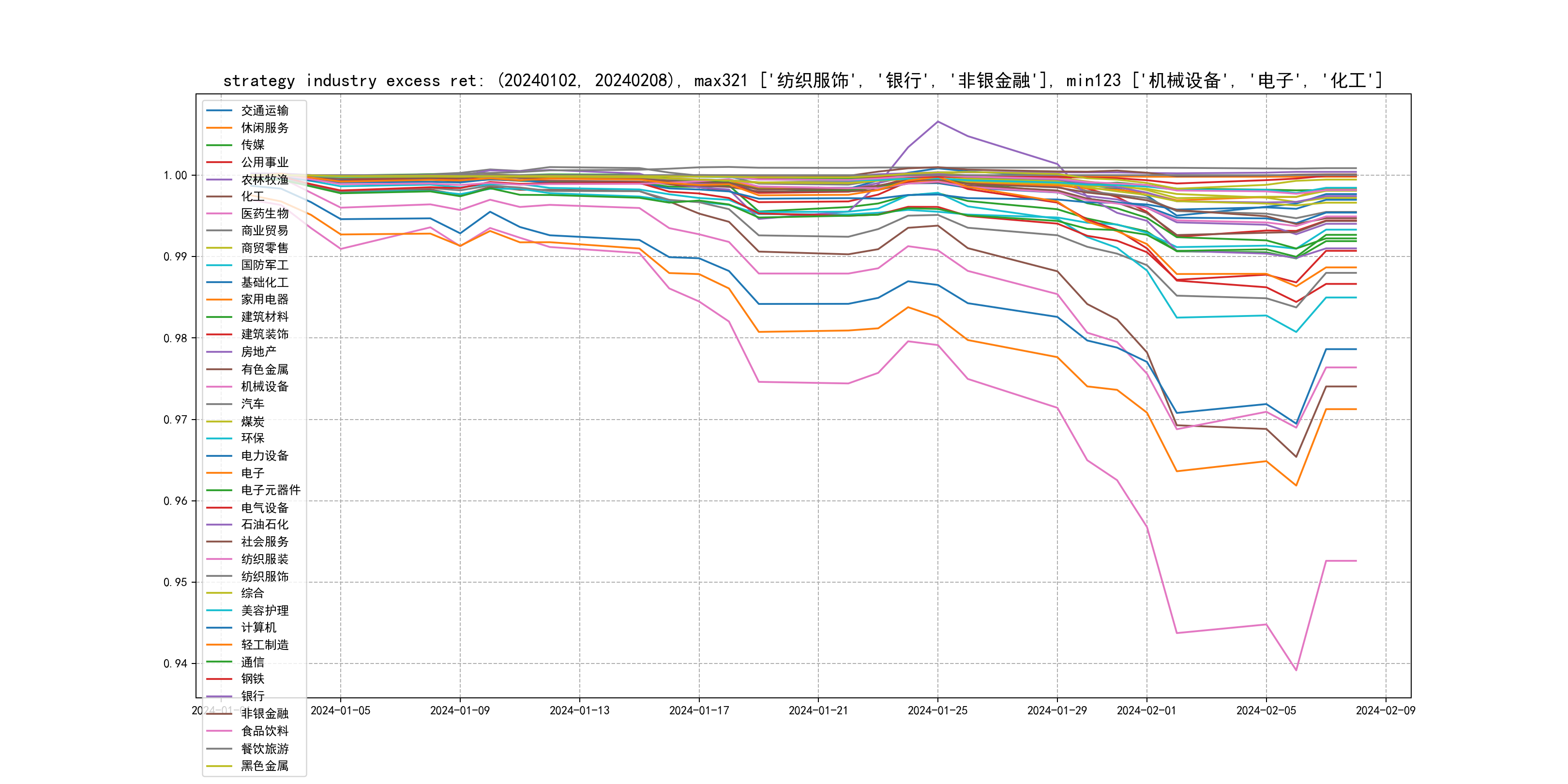Click the 2024-01-25 x-axis tick label
The width and height of the screenshot is (1568, 784).
click(x=937, y=711)
